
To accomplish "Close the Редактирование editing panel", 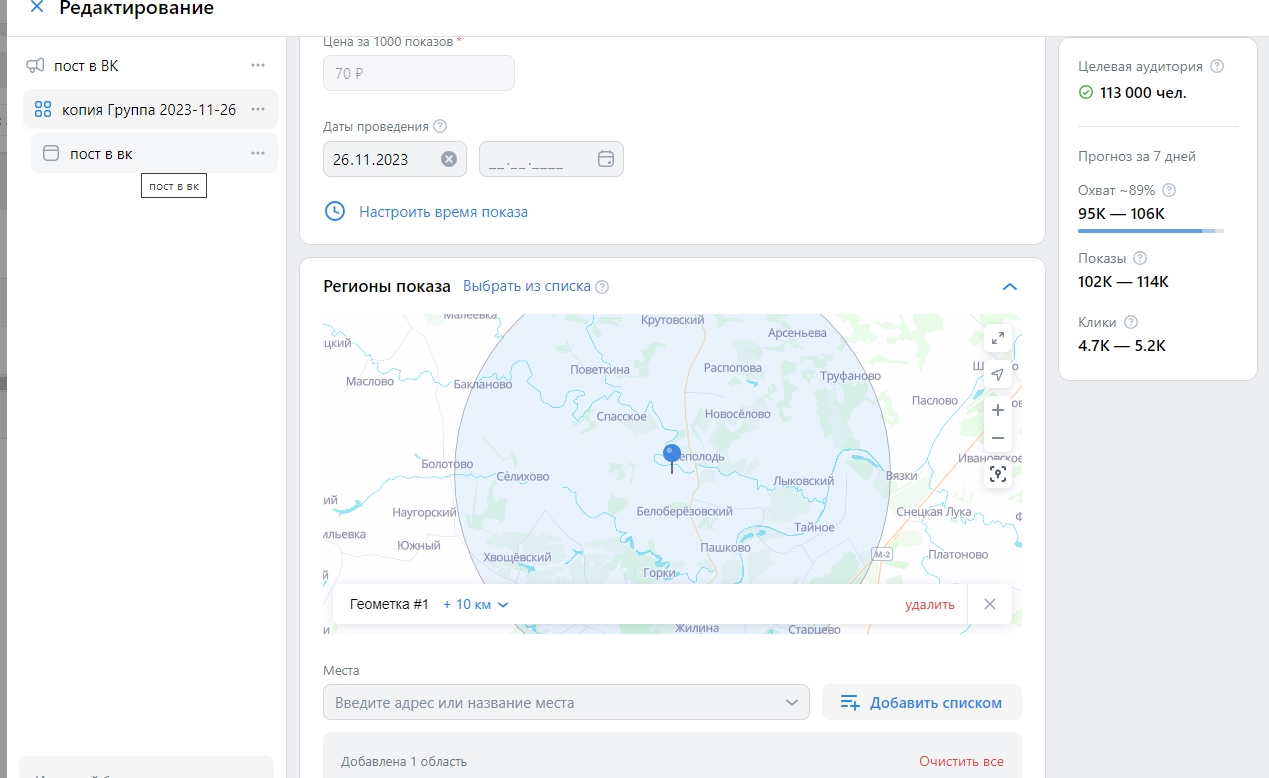I will pyautogui.click(x=37, y=8).
